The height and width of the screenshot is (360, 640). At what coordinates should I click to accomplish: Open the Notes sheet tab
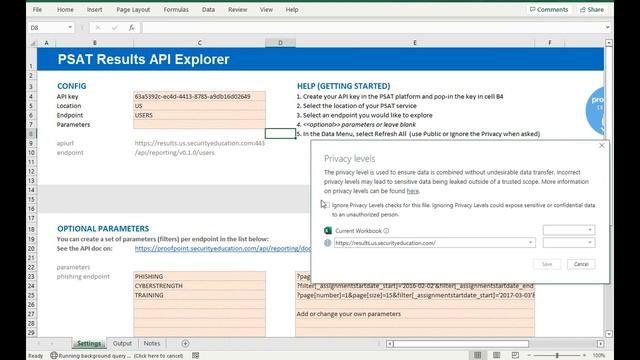tap(152, 343)
